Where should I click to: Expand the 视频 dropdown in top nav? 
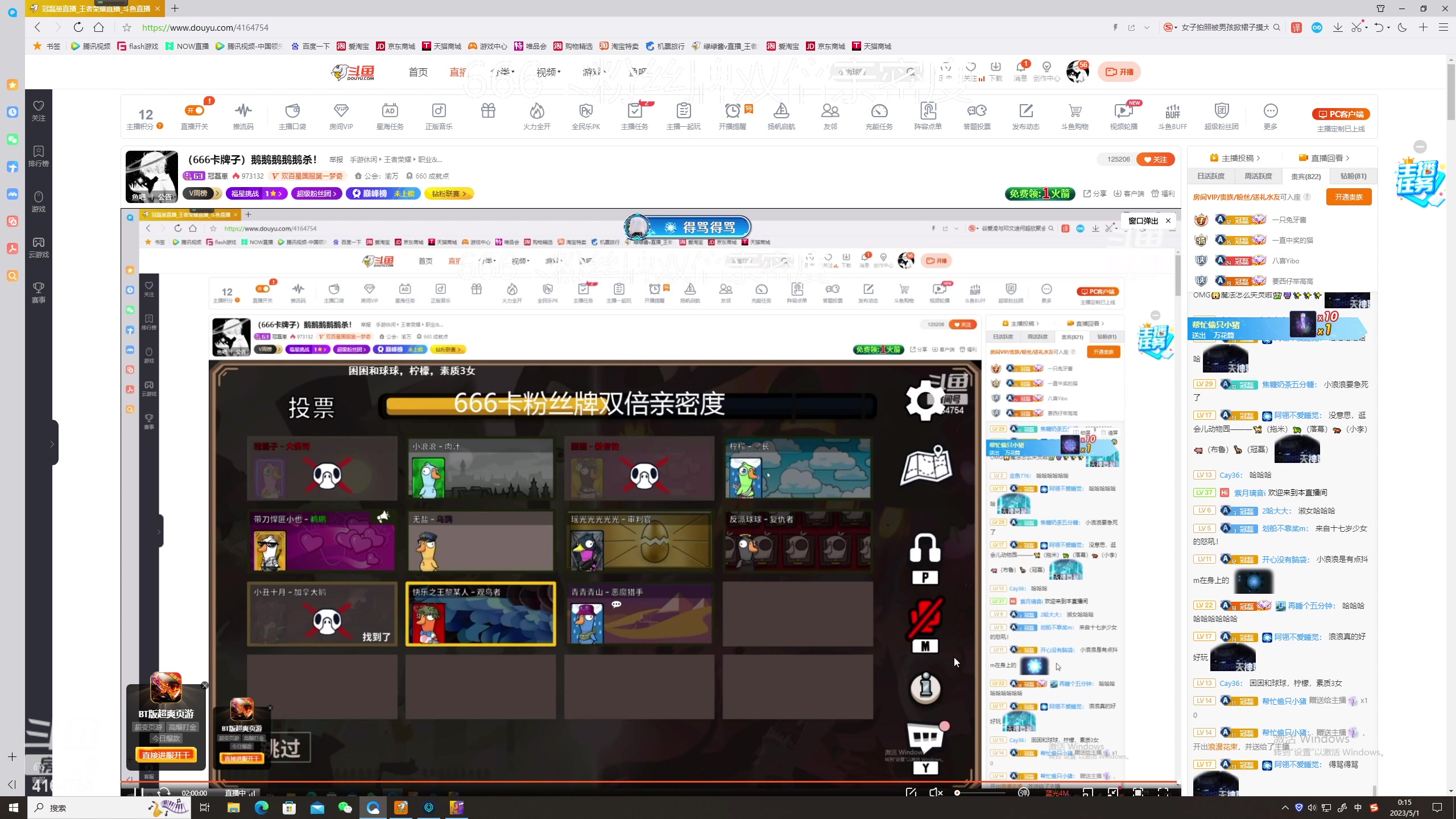549,72
